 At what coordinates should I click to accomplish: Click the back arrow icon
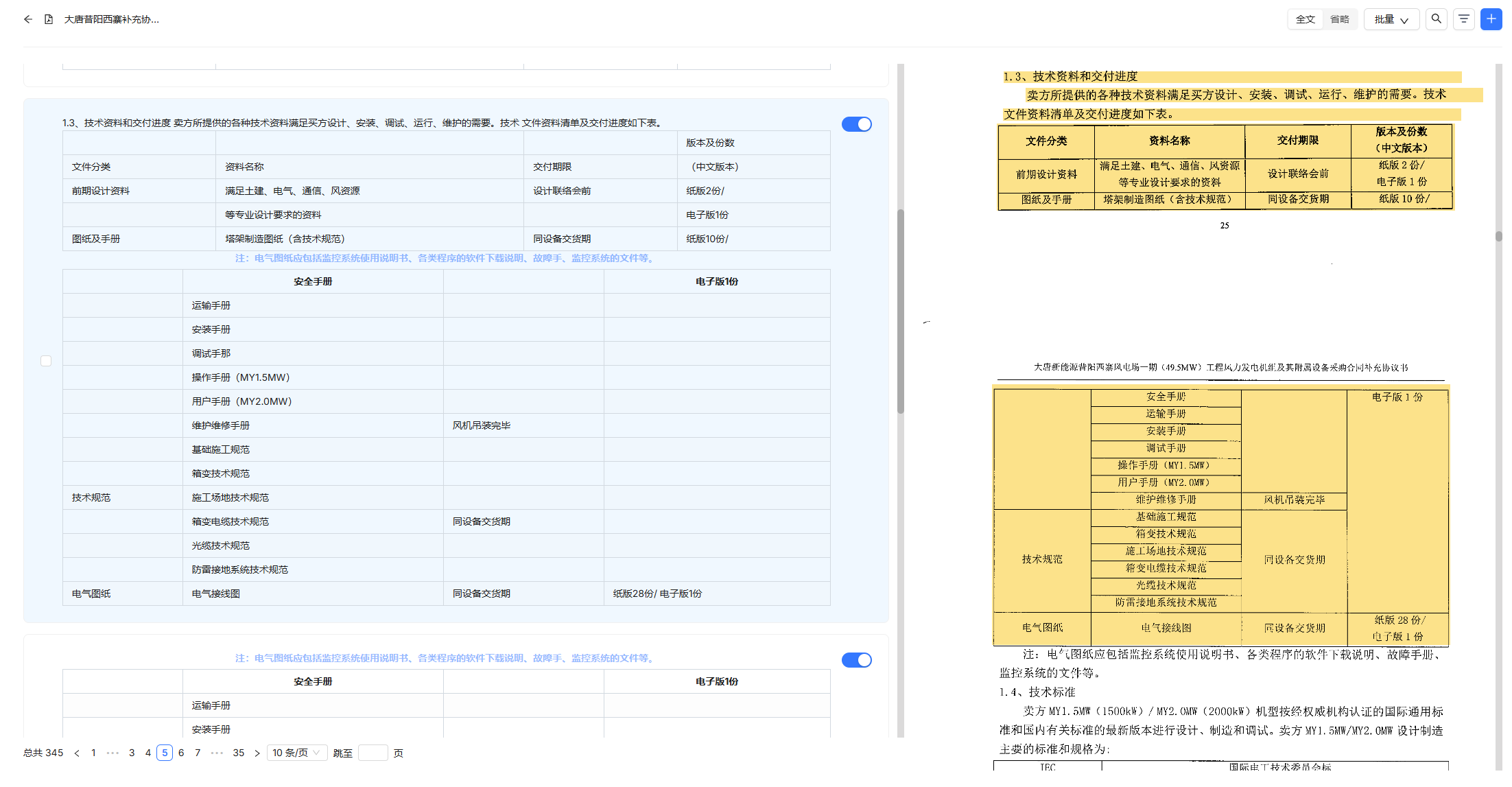pos(28,19)
